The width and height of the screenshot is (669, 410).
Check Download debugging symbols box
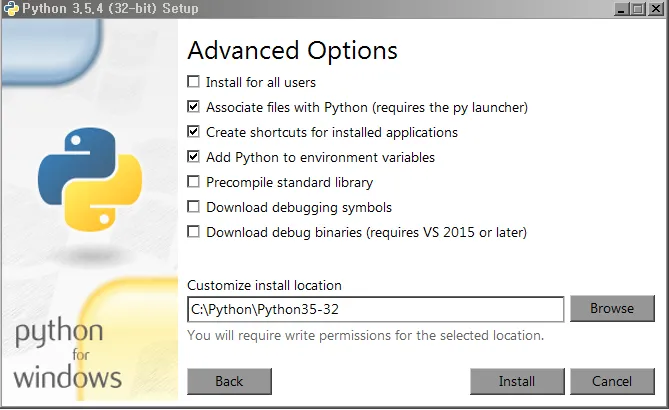pyautogui.click(x=193, y=206)
